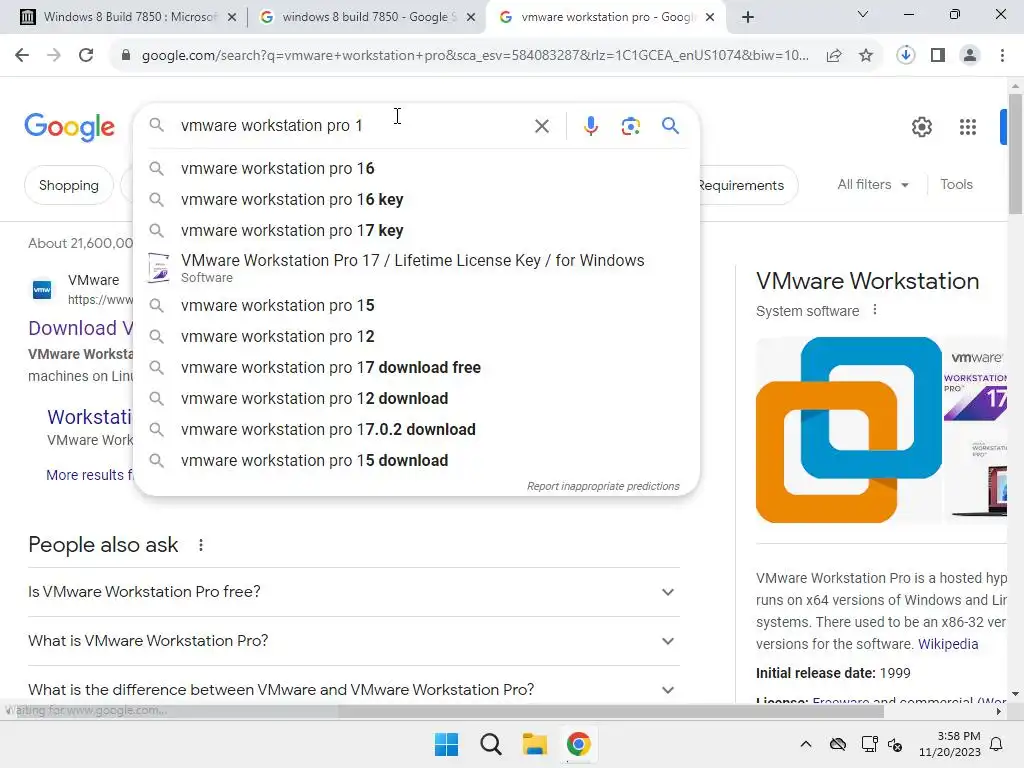This screenshot has width=1024, height=768.
Task: Submit search with magnifier icon
Action: point(670,126)
